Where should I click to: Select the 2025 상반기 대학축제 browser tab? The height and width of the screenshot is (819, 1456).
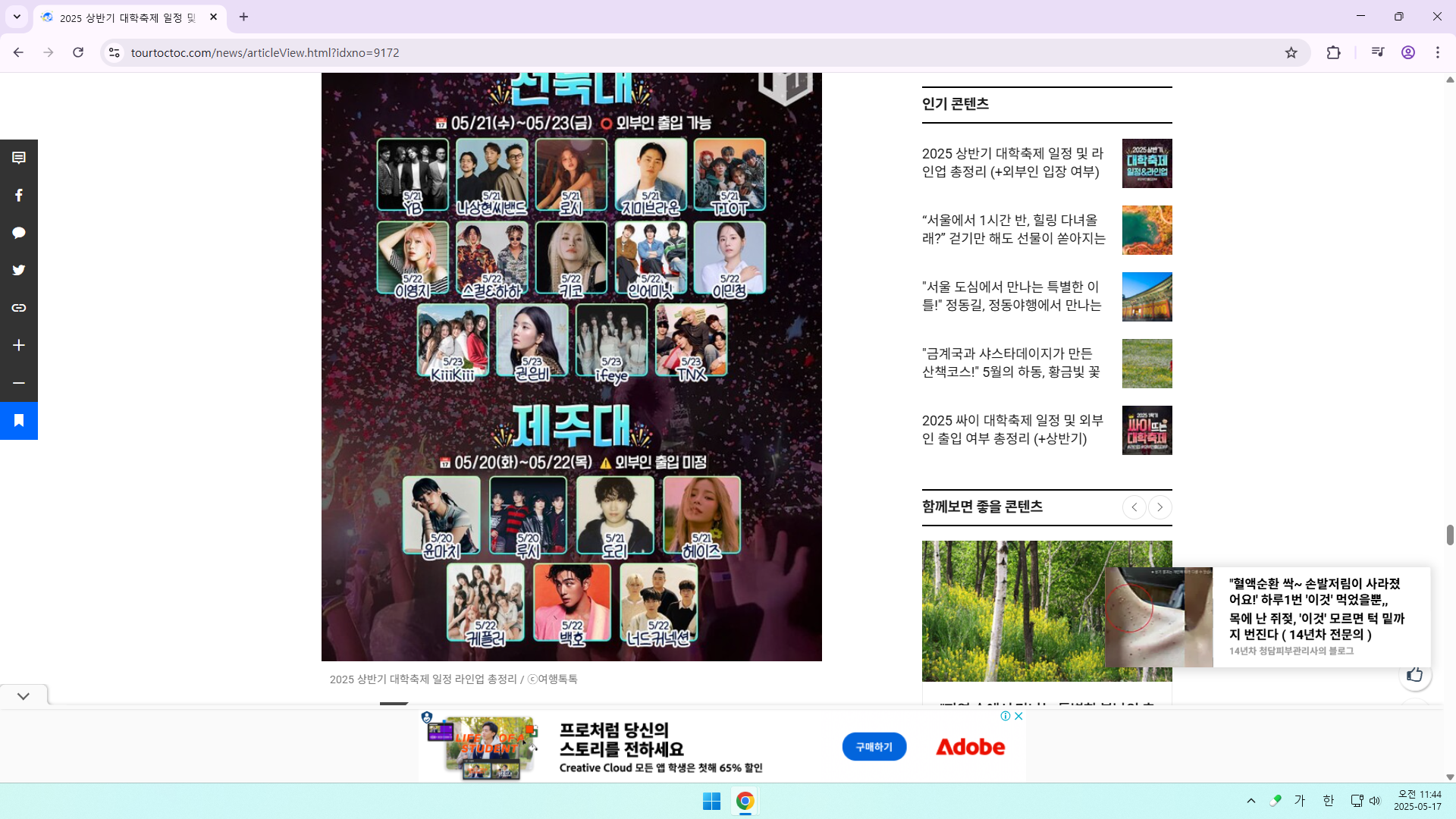point(127,17)
